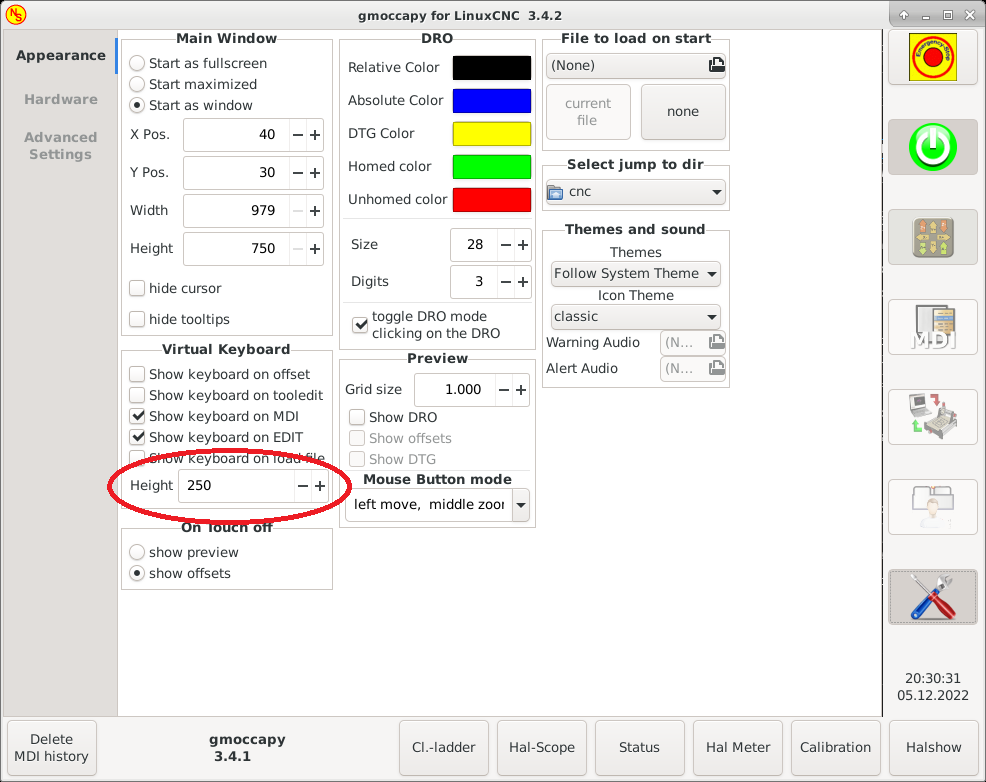This screenshot has width=986, height=782.
Task: Open settings wrench and screwdriver icon
Action: 933,597
